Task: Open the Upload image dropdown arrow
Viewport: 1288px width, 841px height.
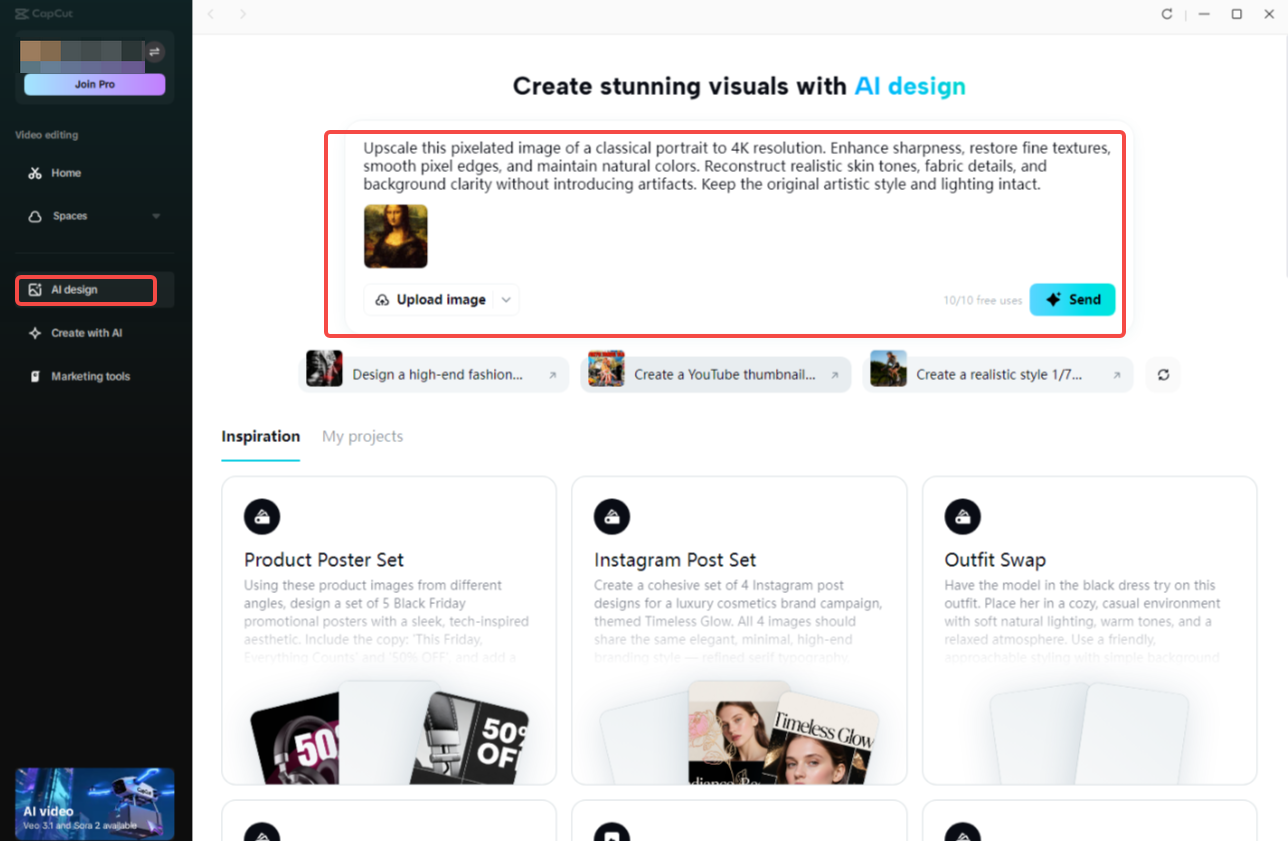Action: point(506,300)
